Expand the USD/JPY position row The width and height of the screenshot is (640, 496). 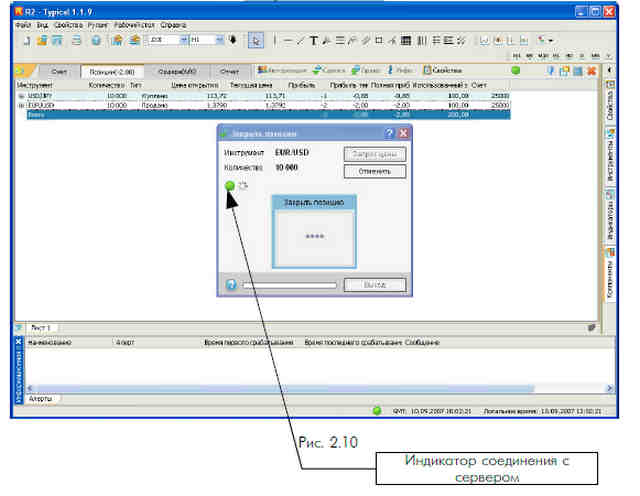pos(21,96)
